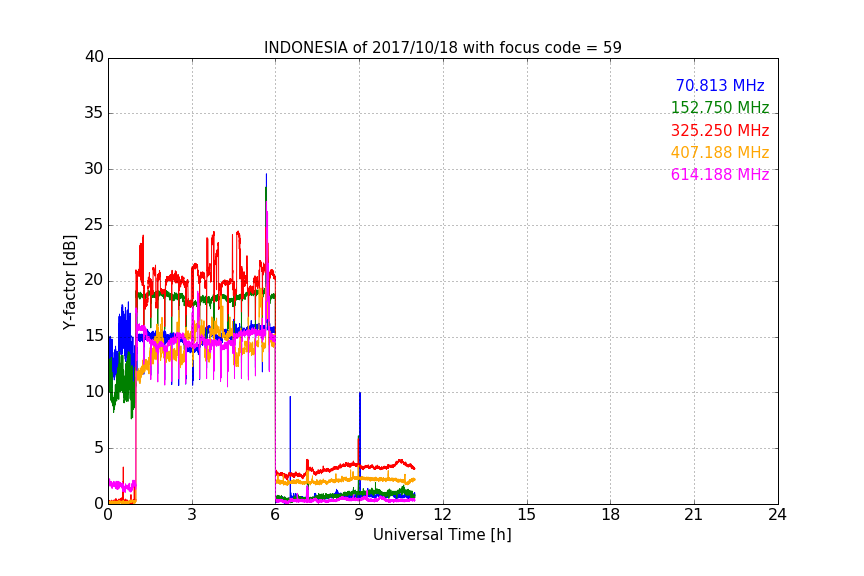
Task: Select the 614.188 MHz legend label
Action: coord(720,174)
